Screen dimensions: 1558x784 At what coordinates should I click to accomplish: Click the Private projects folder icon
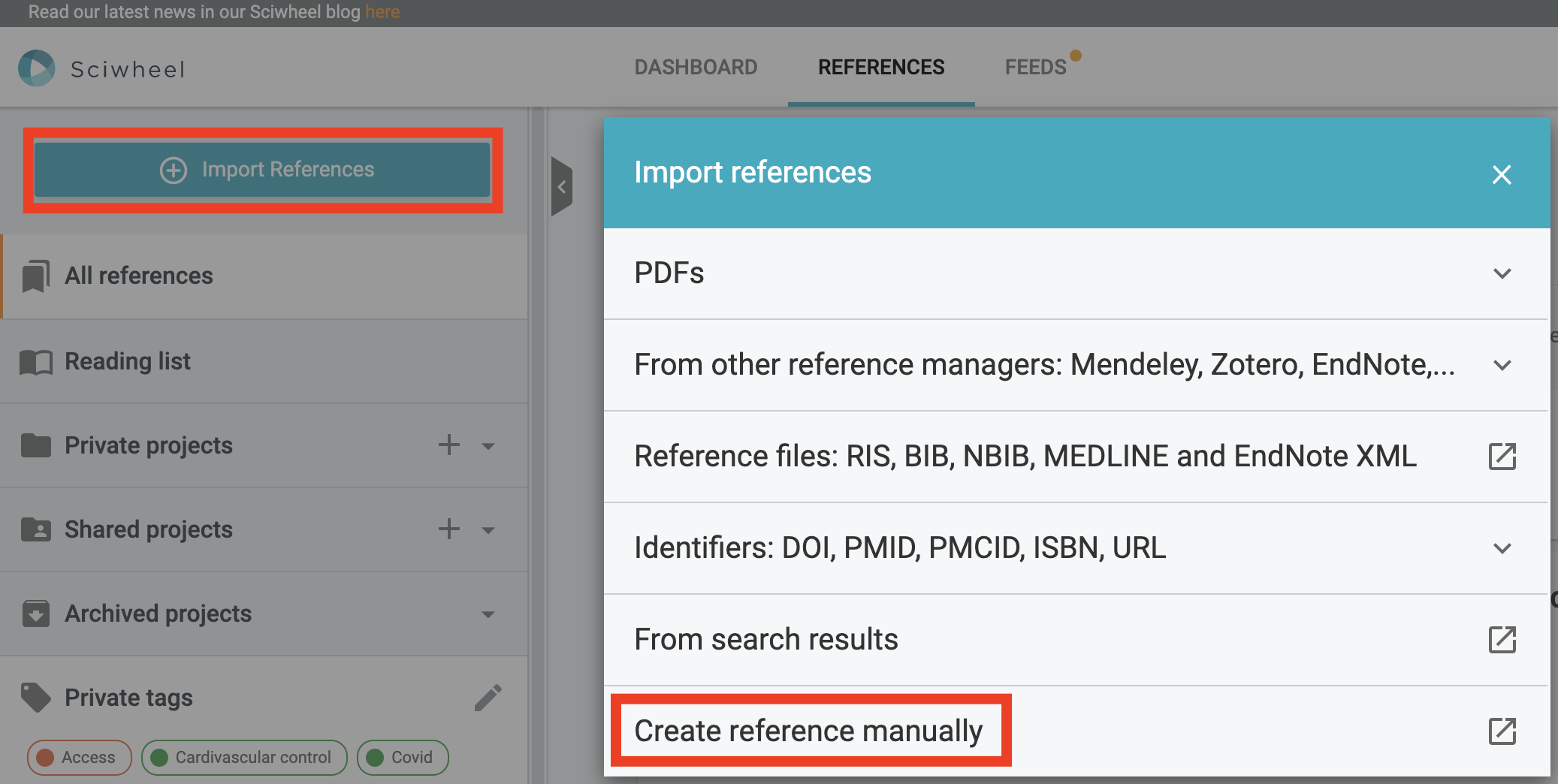tap(36, 445)
